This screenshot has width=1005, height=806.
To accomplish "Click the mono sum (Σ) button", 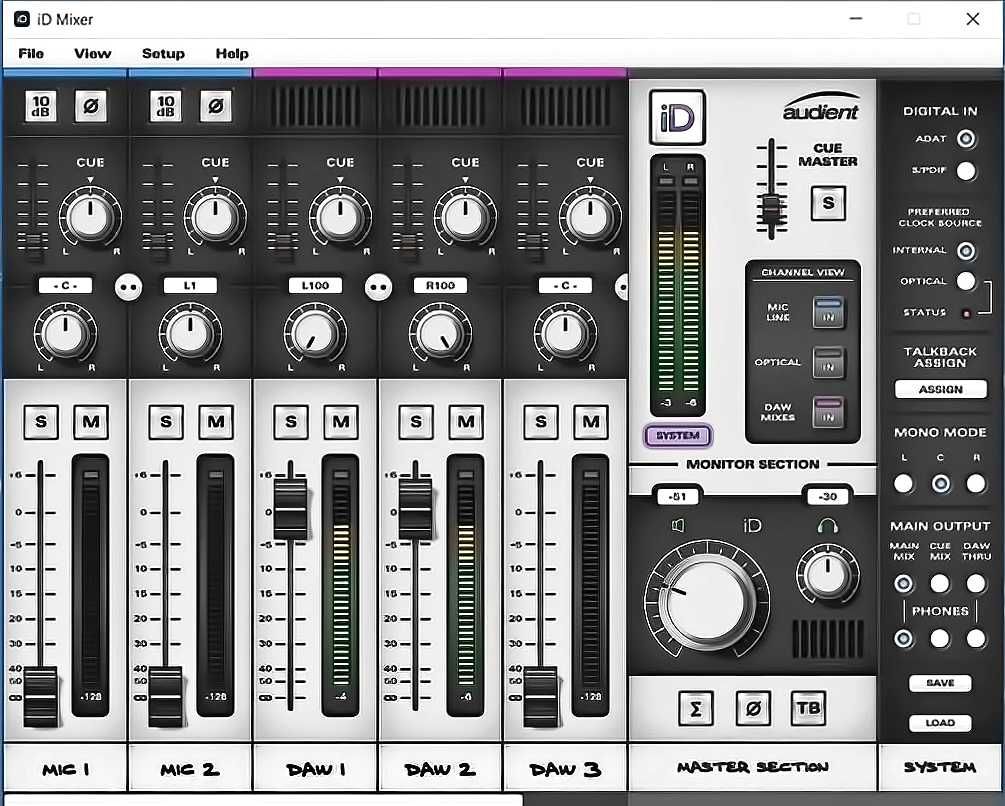I will [695, 709].
